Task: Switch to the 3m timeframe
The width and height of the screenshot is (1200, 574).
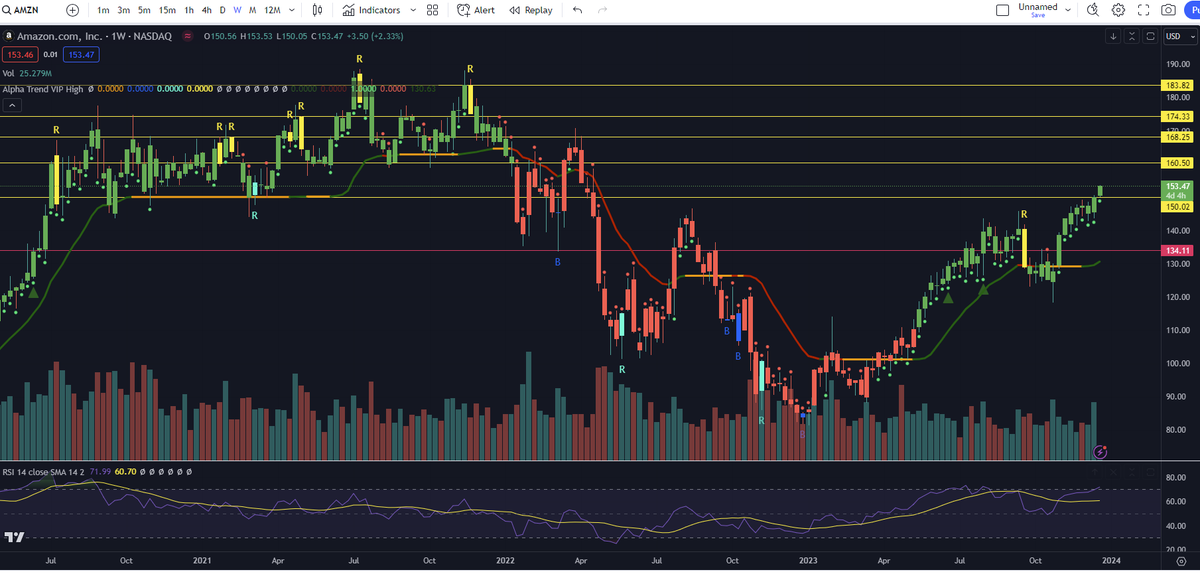Action: click(x=123, y=10)
